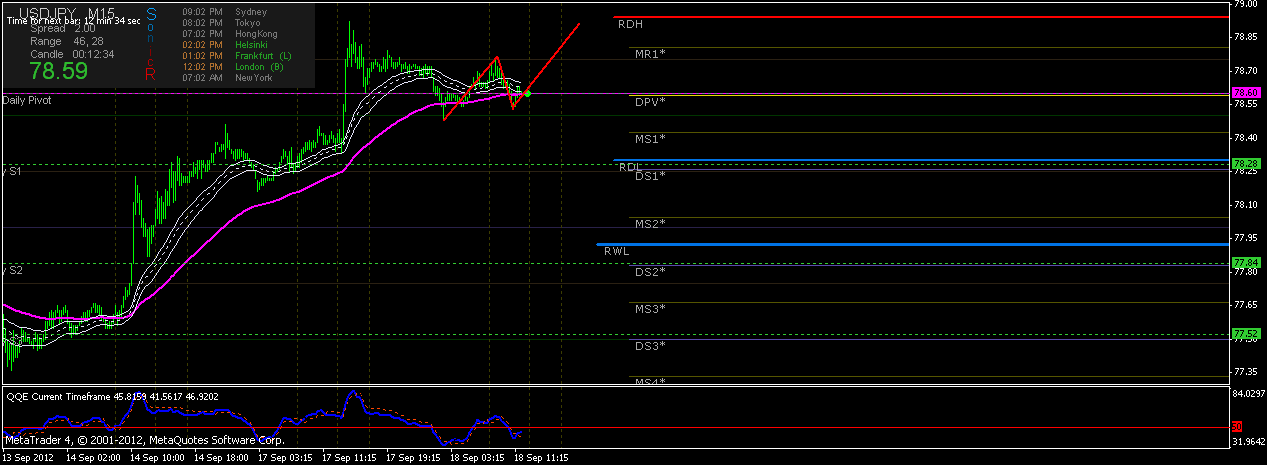Select the New York 07:02 AM row

click(x=229, y=77)
